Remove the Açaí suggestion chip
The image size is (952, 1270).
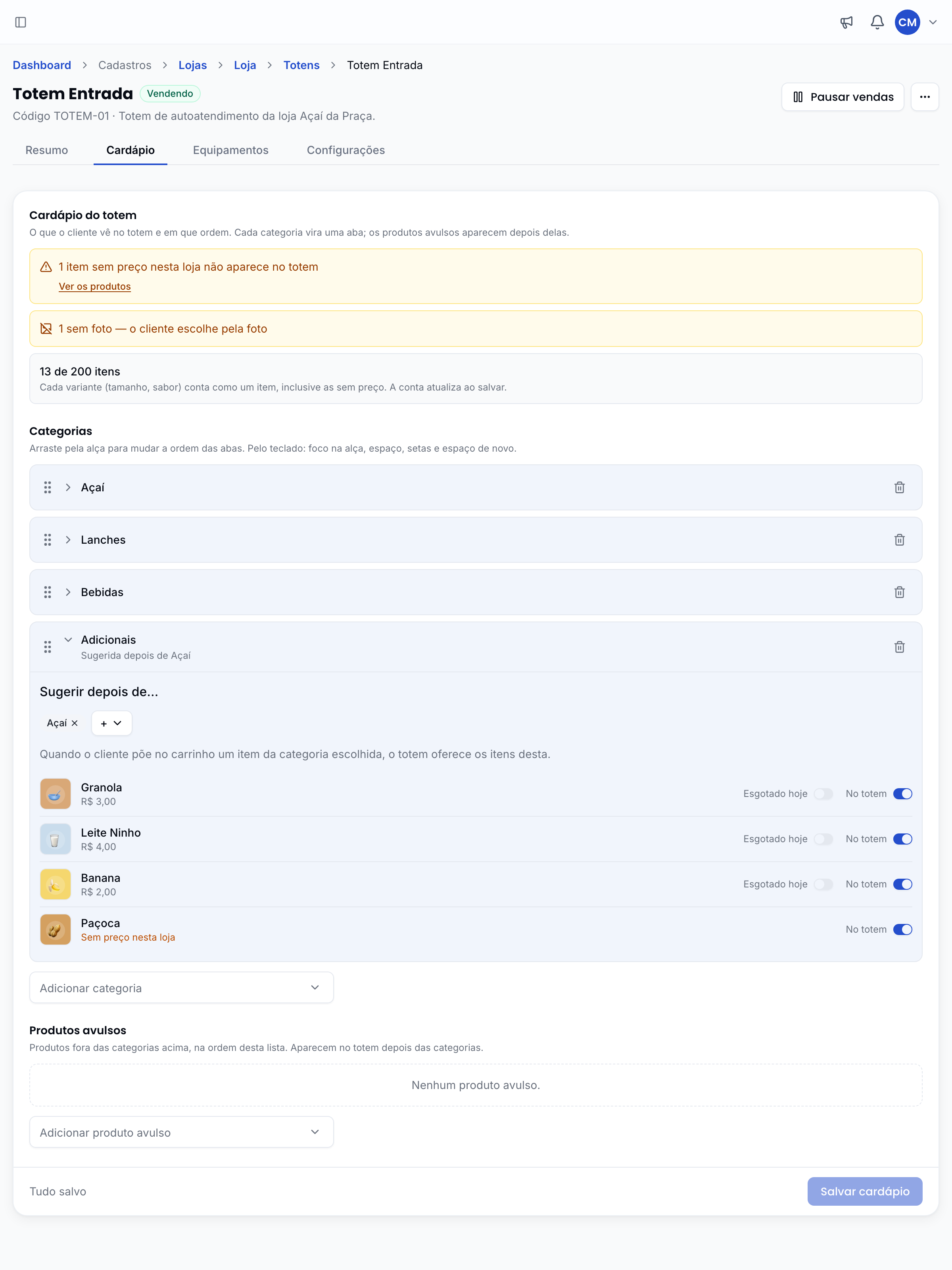pyautogui.click(x=75, y=724)
